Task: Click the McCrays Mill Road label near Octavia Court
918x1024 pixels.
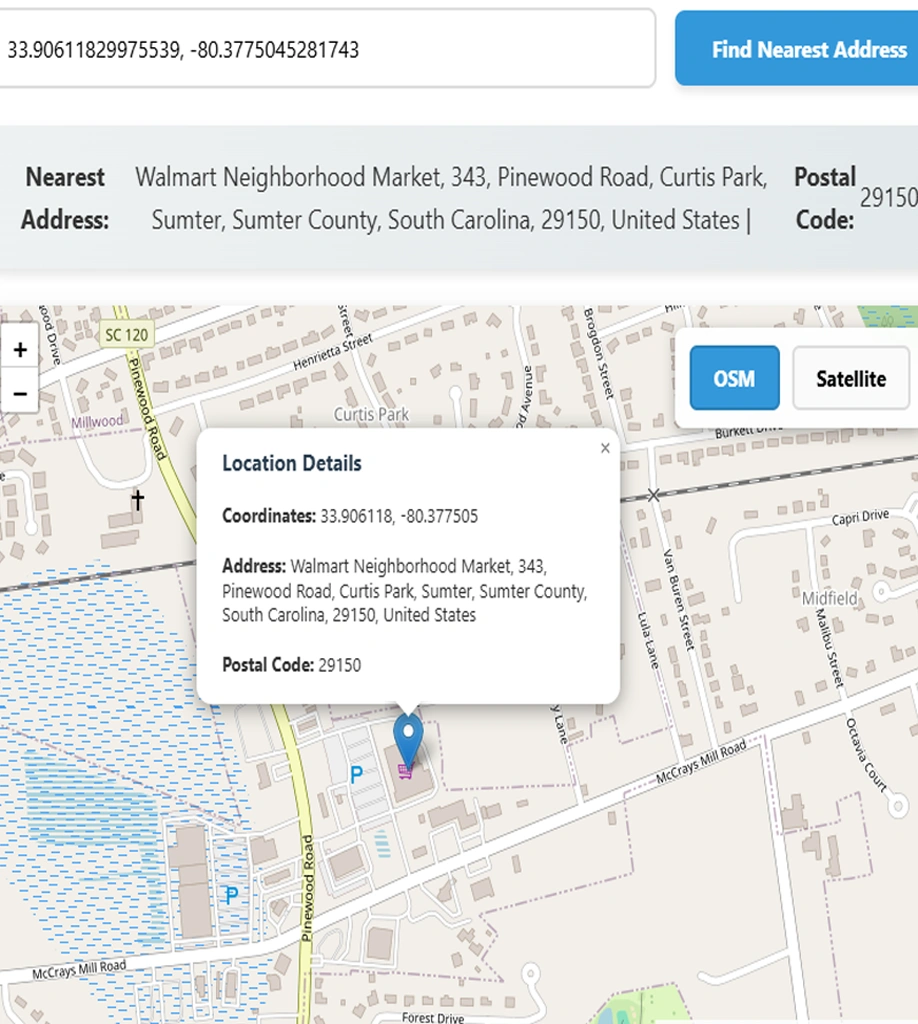Action: tap(701, 762)
